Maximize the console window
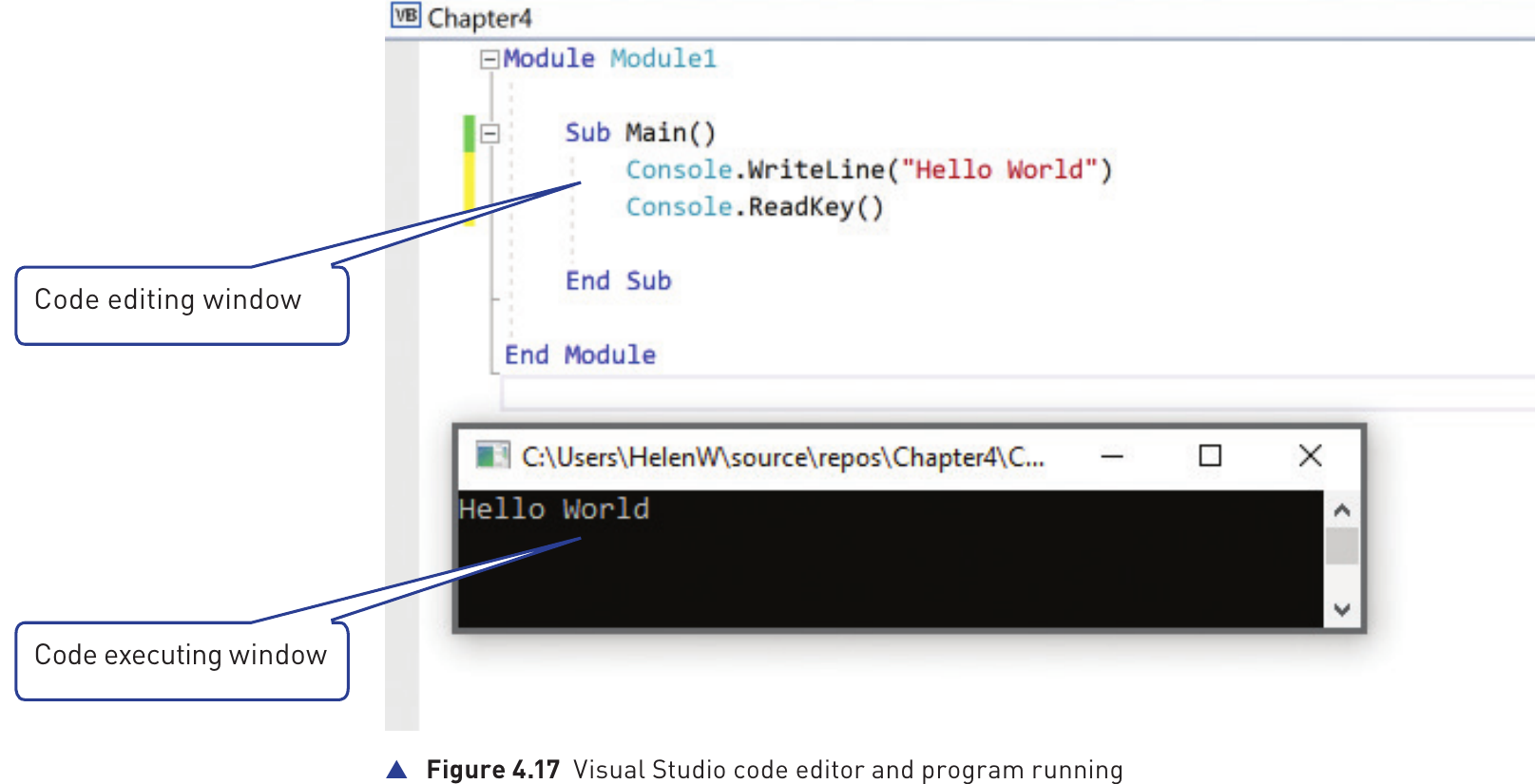The image size is (1535, 784). tap(1210, 456)
